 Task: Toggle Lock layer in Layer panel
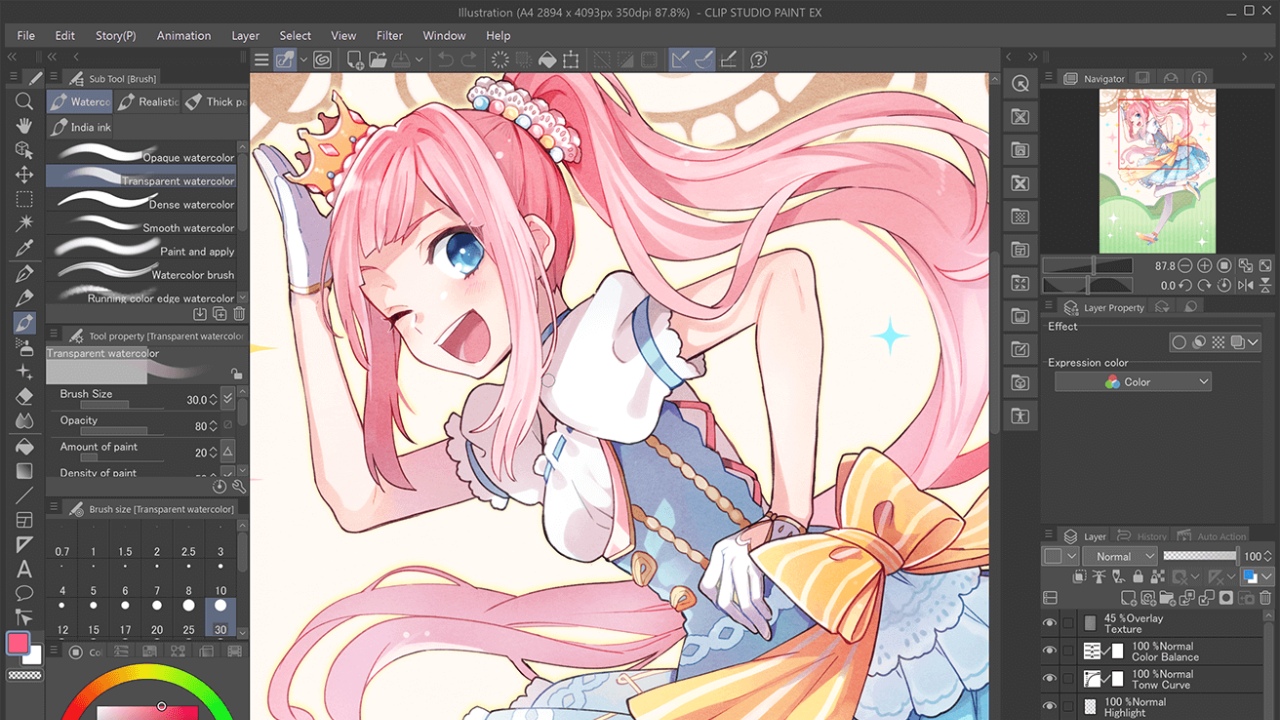(1138, 576)
